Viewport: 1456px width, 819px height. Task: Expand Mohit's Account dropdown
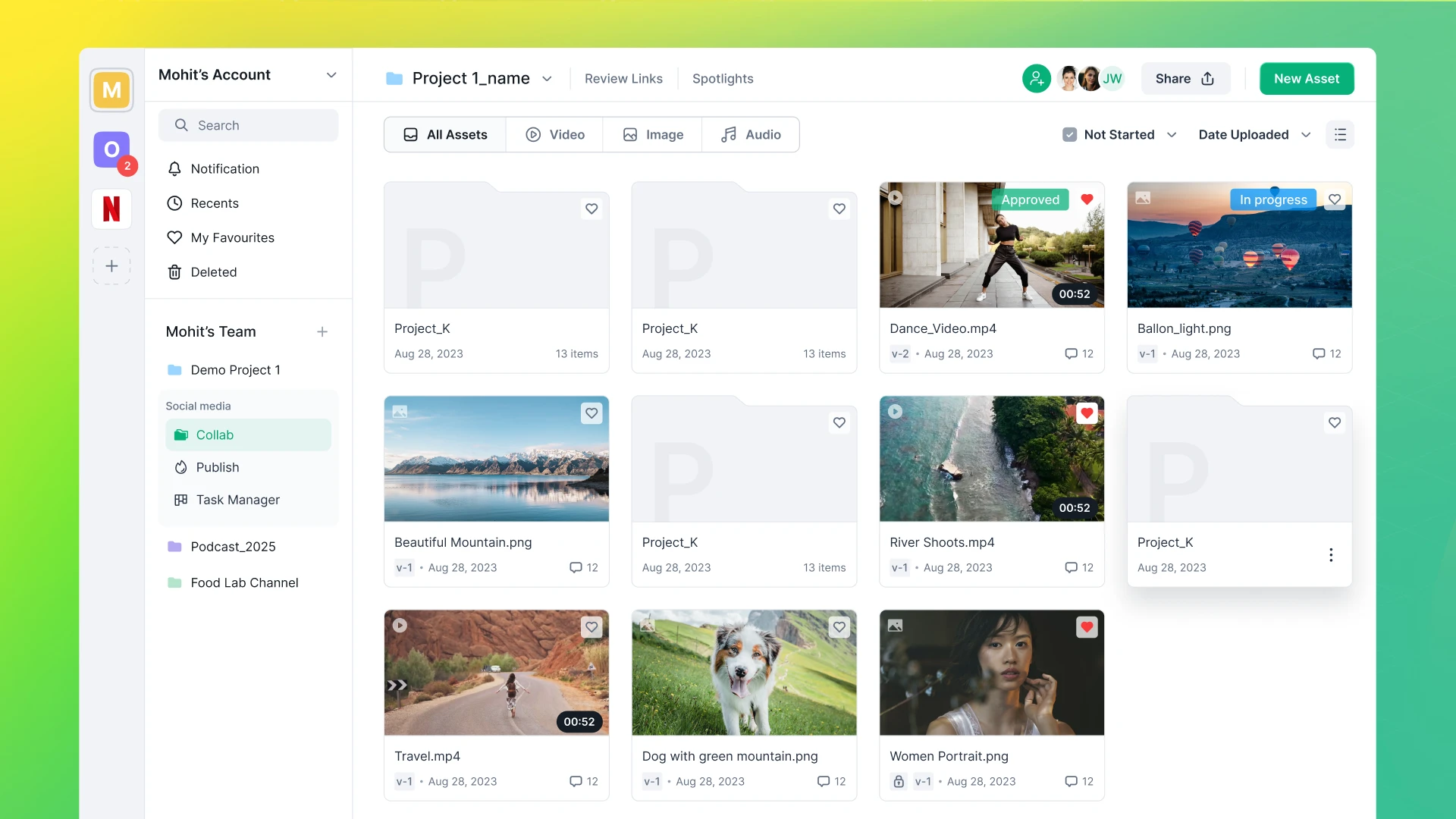point(331,75)
